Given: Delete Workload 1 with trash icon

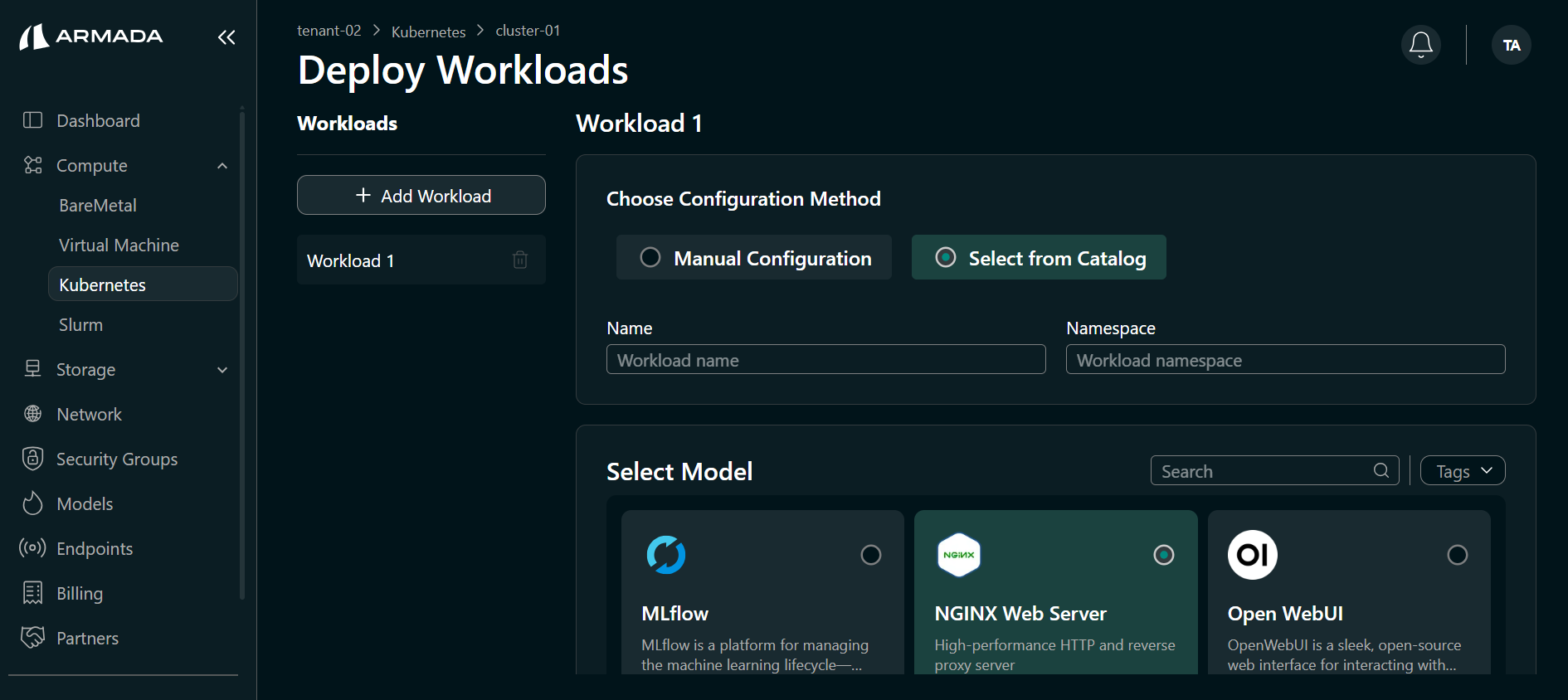Looking at the screenshot, I should [520, 260].
